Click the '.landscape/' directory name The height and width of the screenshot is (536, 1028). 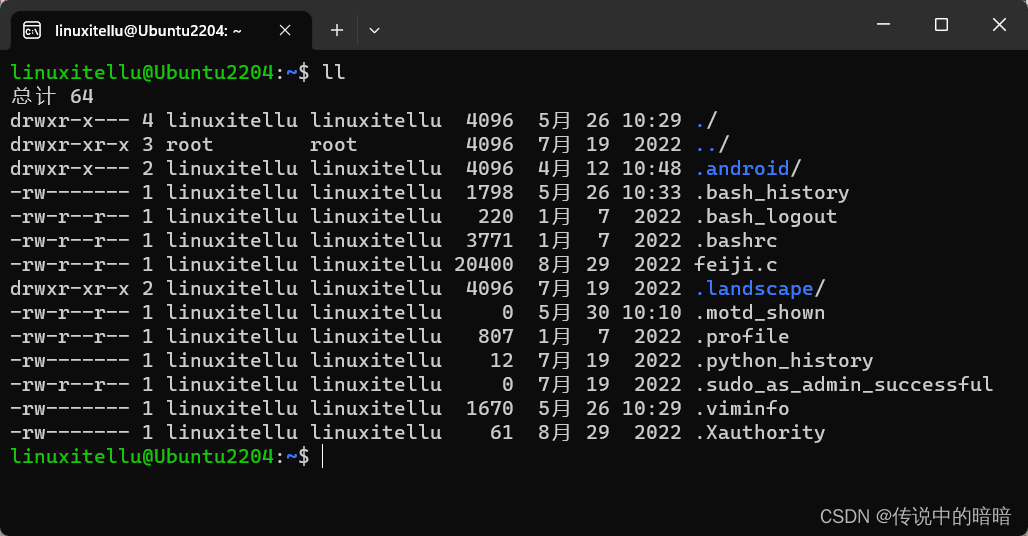point(760,288)
